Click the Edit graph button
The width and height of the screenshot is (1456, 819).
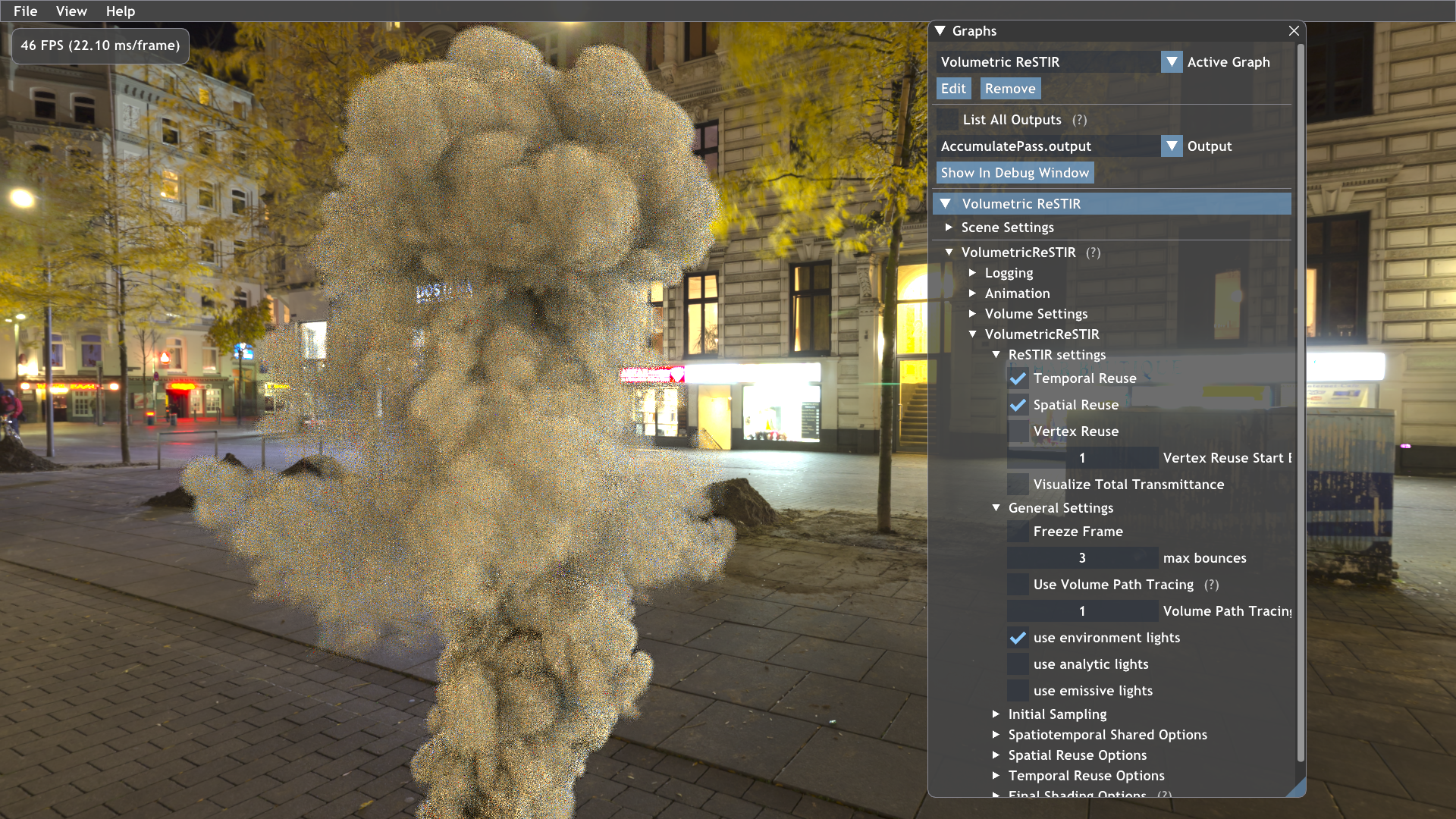(953, 89)
